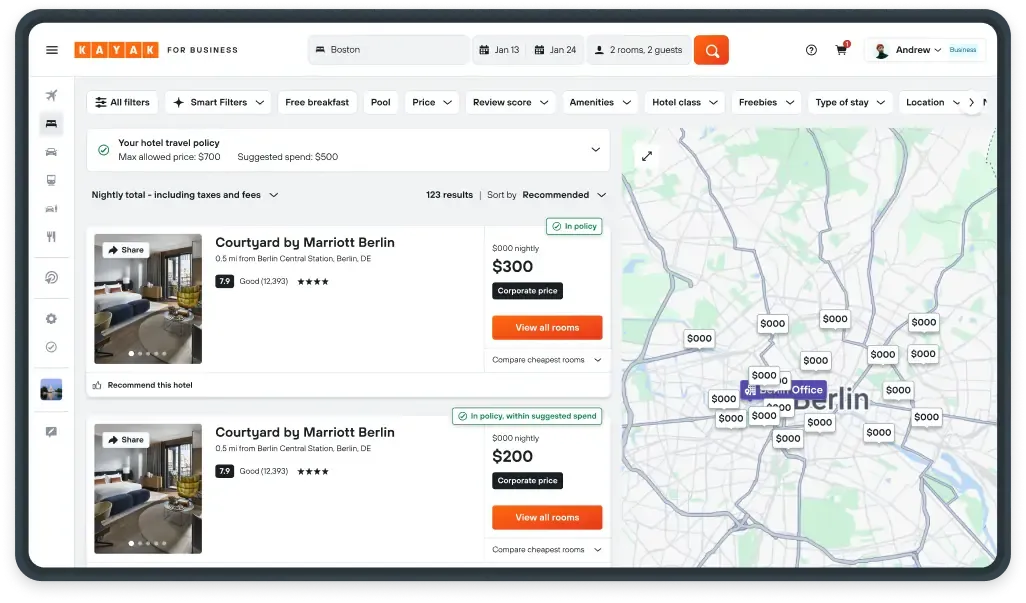
Task: Open the help question mark icon
Action: [x=811, y=50]
